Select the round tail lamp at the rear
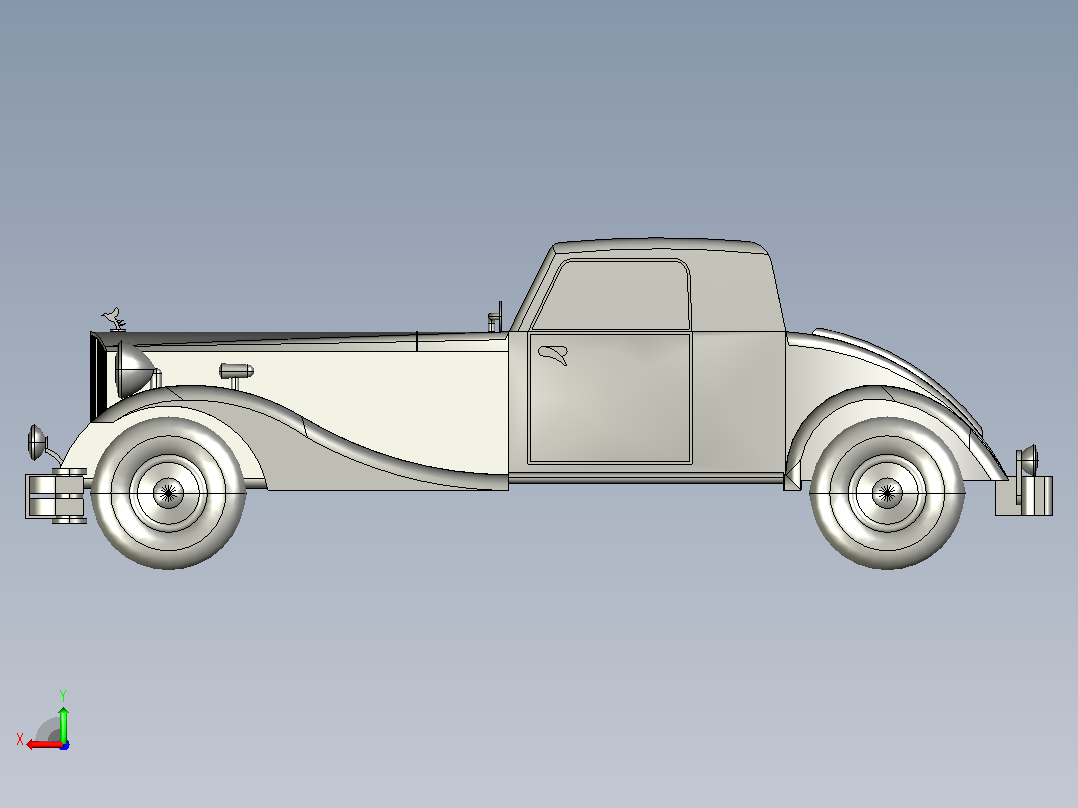This screenshot has width=1078, height=808. [x=1028, y=459]
